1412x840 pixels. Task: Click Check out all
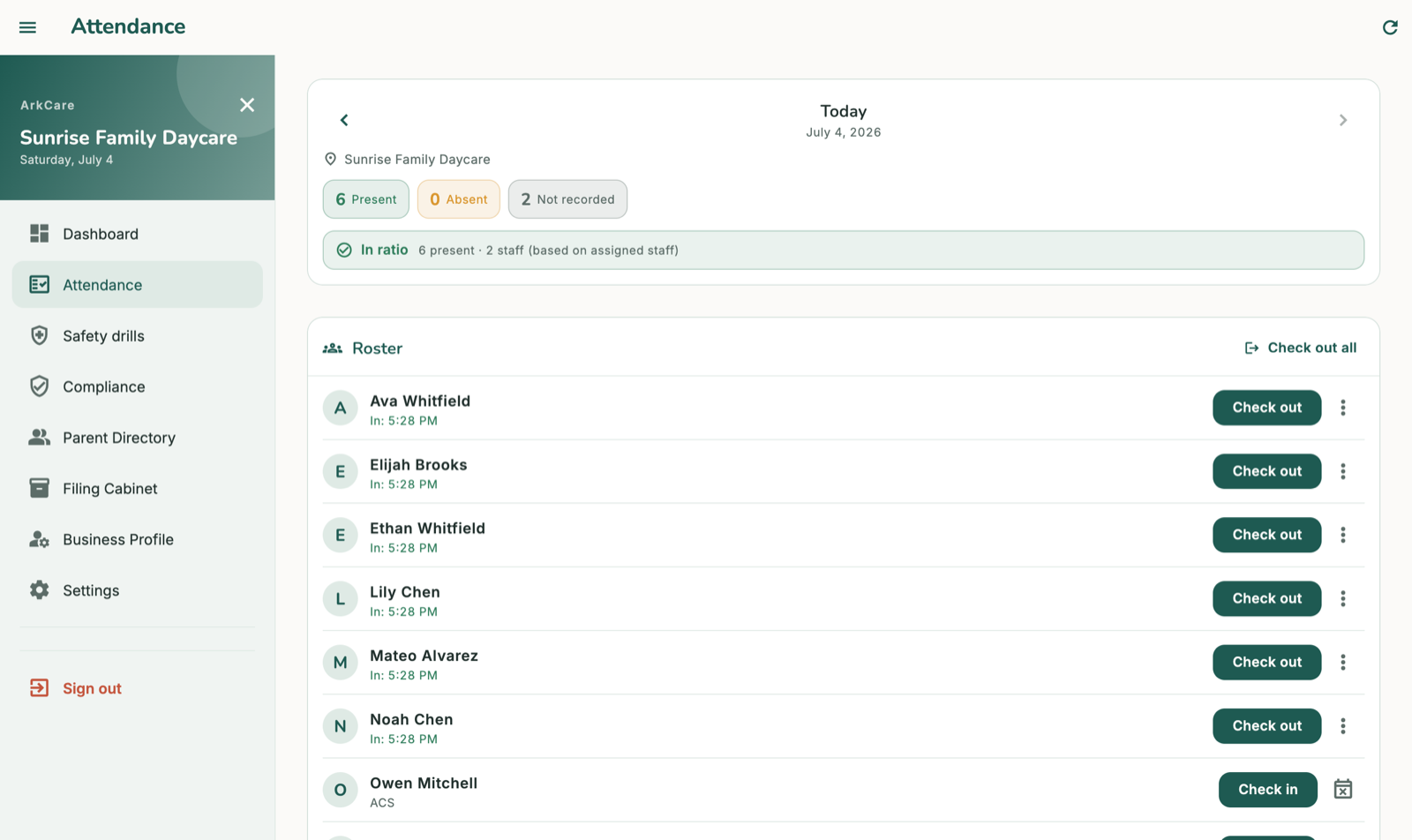(1301, 348)
